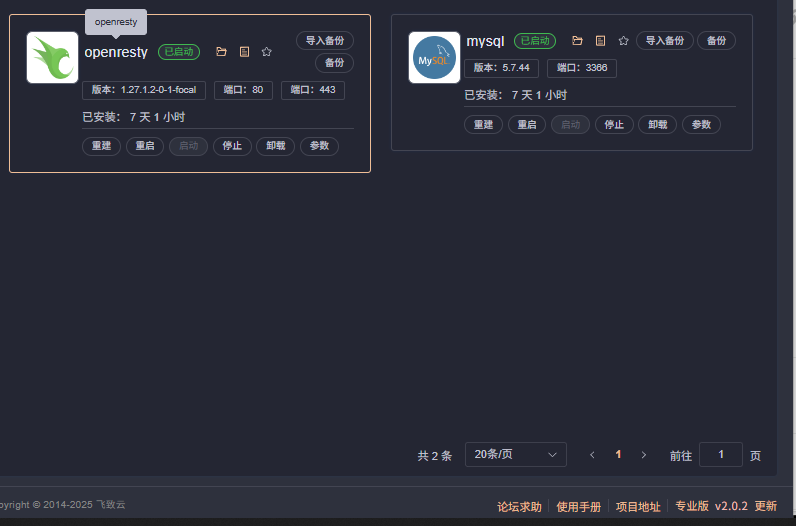Screen dimensions: 796x526
Task: Click the openresty app logo
Action: click(52, 57)
